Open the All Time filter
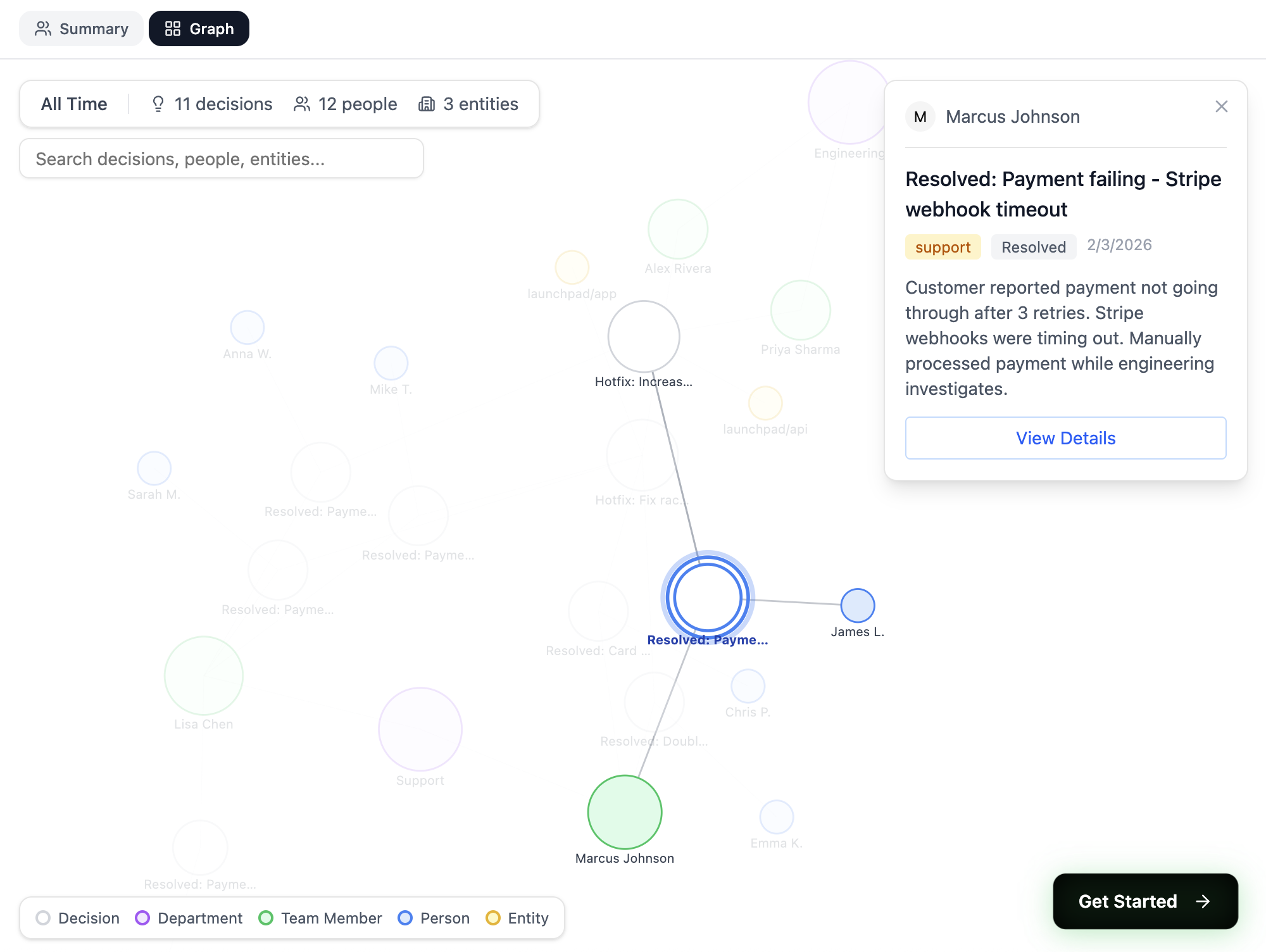Viewport: 1266px width, 952px height. click(x=74, y=104)
